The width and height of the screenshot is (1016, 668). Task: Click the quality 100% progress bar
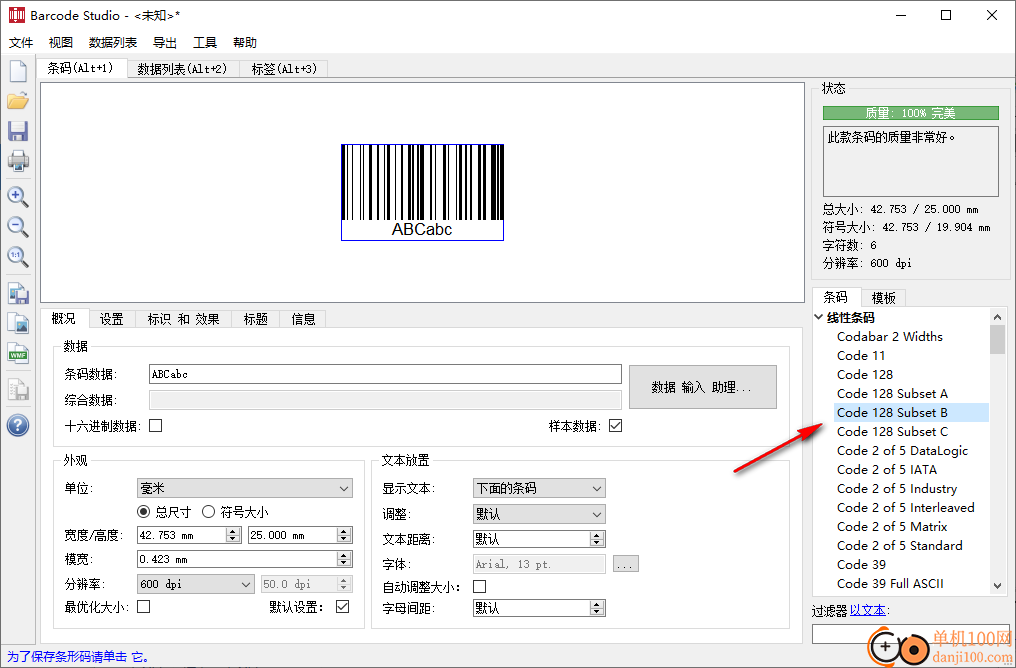(x=910, y=113)
